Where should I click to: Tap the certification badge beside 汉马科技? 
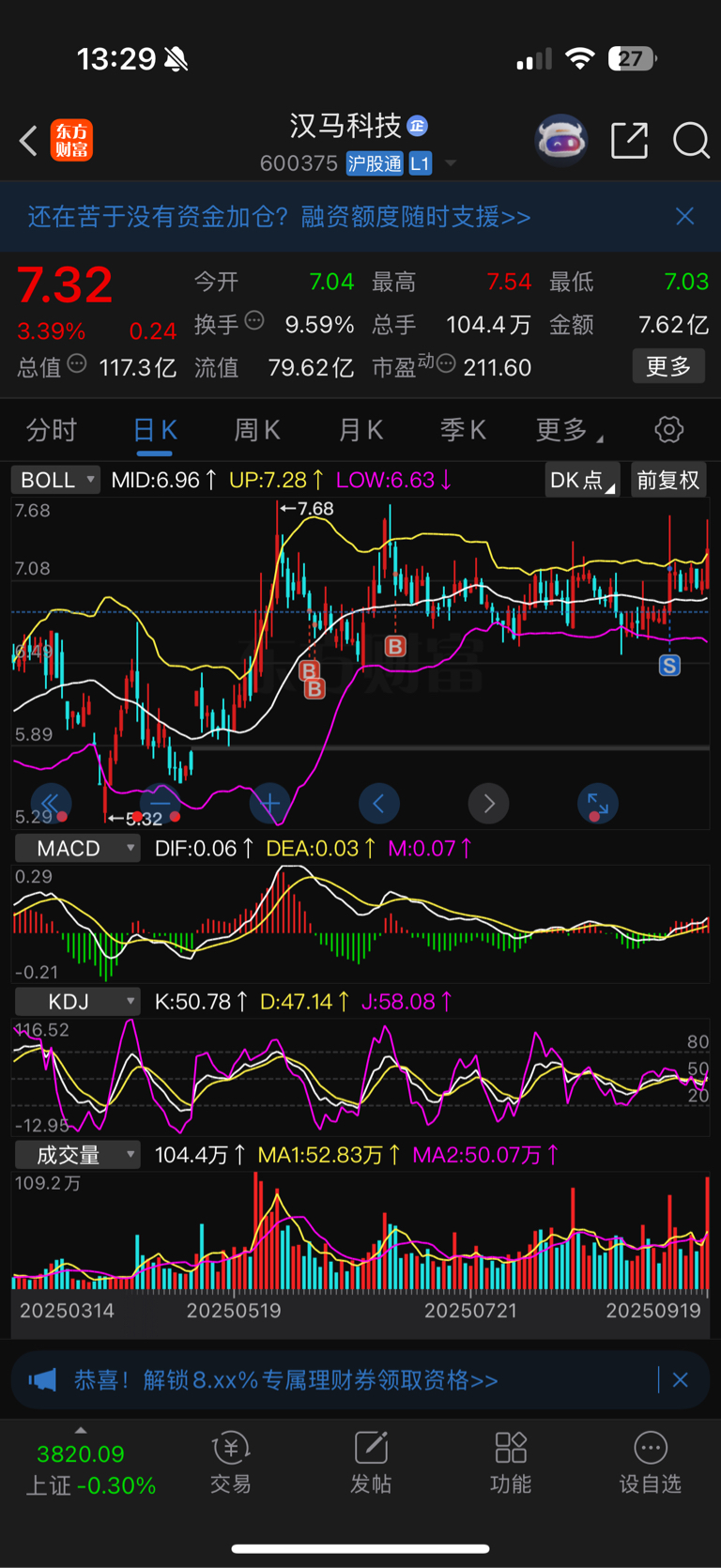(418, 126)
